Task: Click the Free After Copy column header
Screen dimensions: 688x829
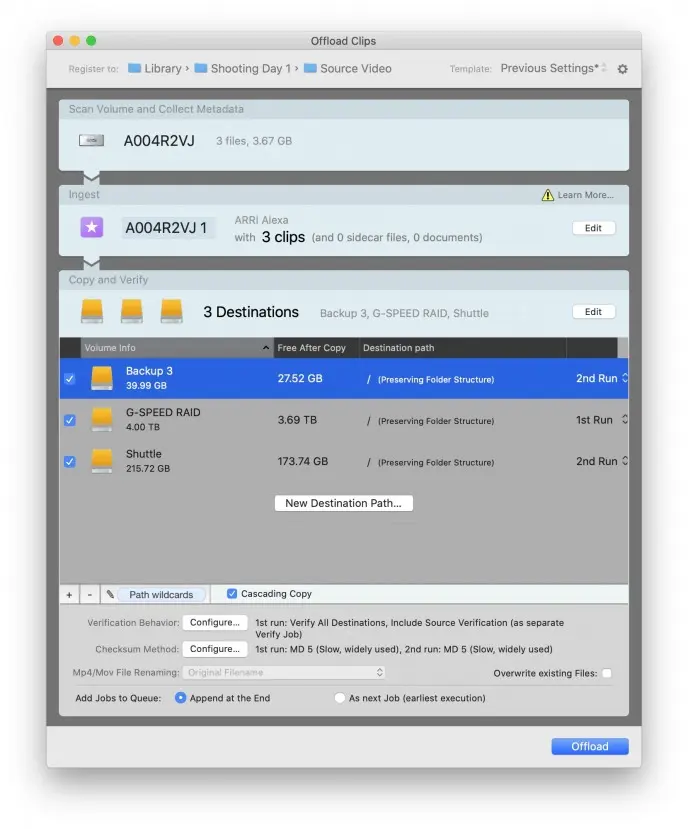Action: click(x=311, y=348)
